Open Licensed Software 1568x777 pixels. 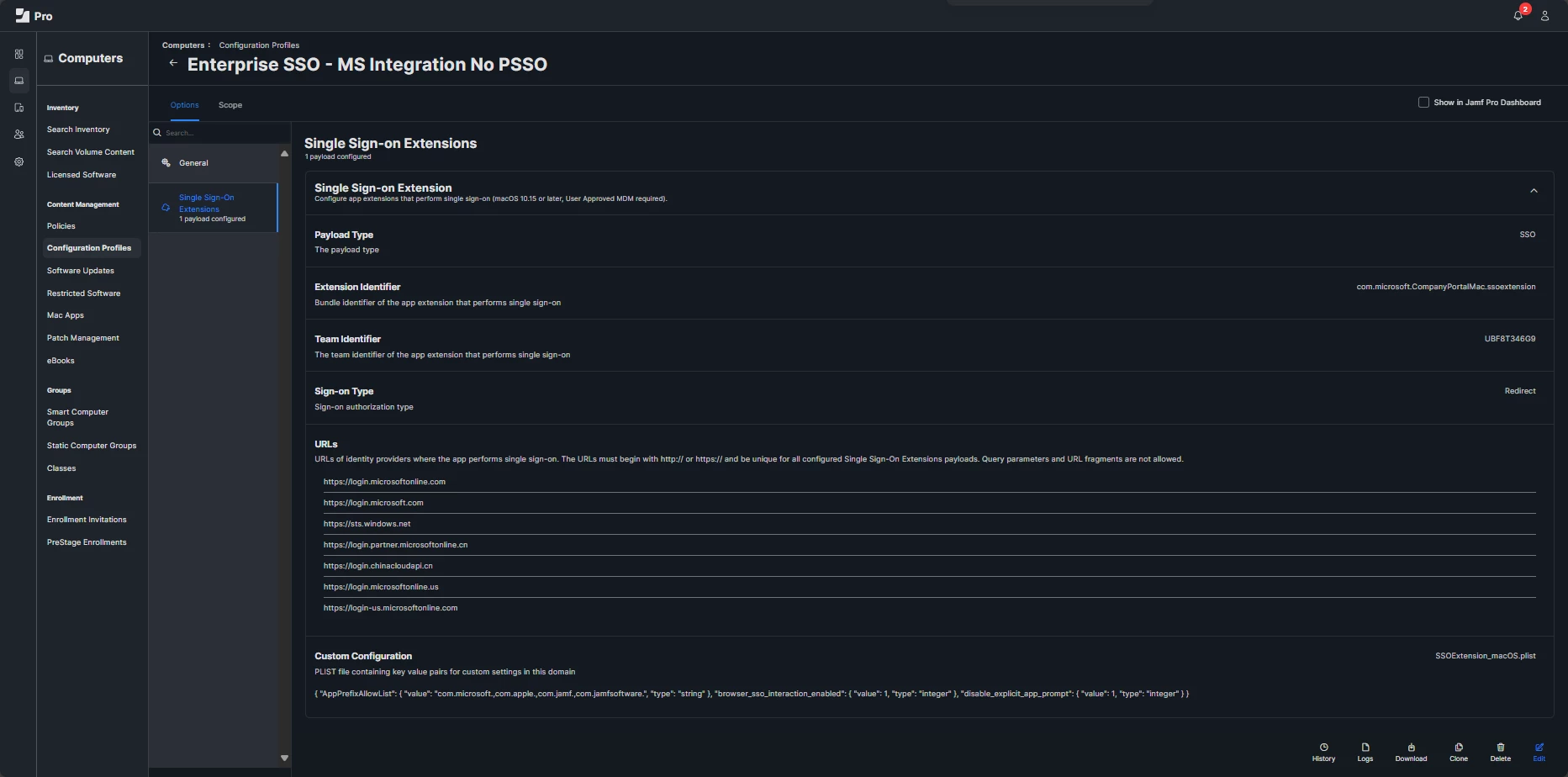82,175
